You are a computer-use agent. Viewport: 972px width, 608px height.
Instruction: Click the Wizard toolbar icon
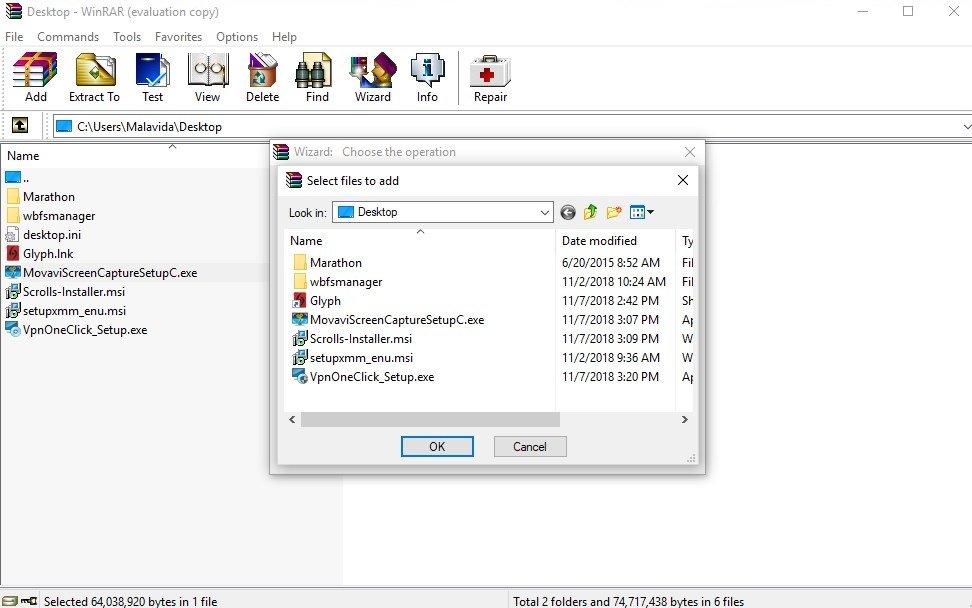373,69
